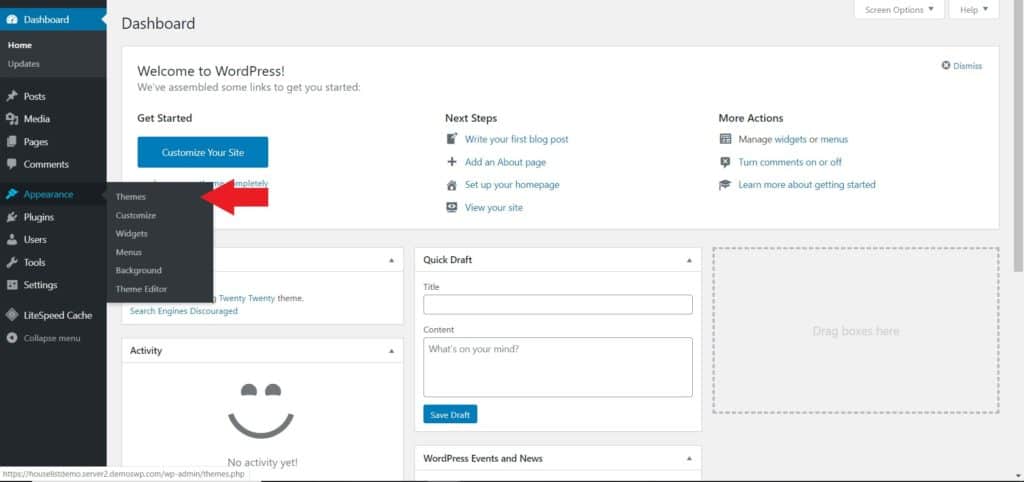Collapse the Quick Draft box arrow
1024x482 pixels.
(x=689, y=260)
